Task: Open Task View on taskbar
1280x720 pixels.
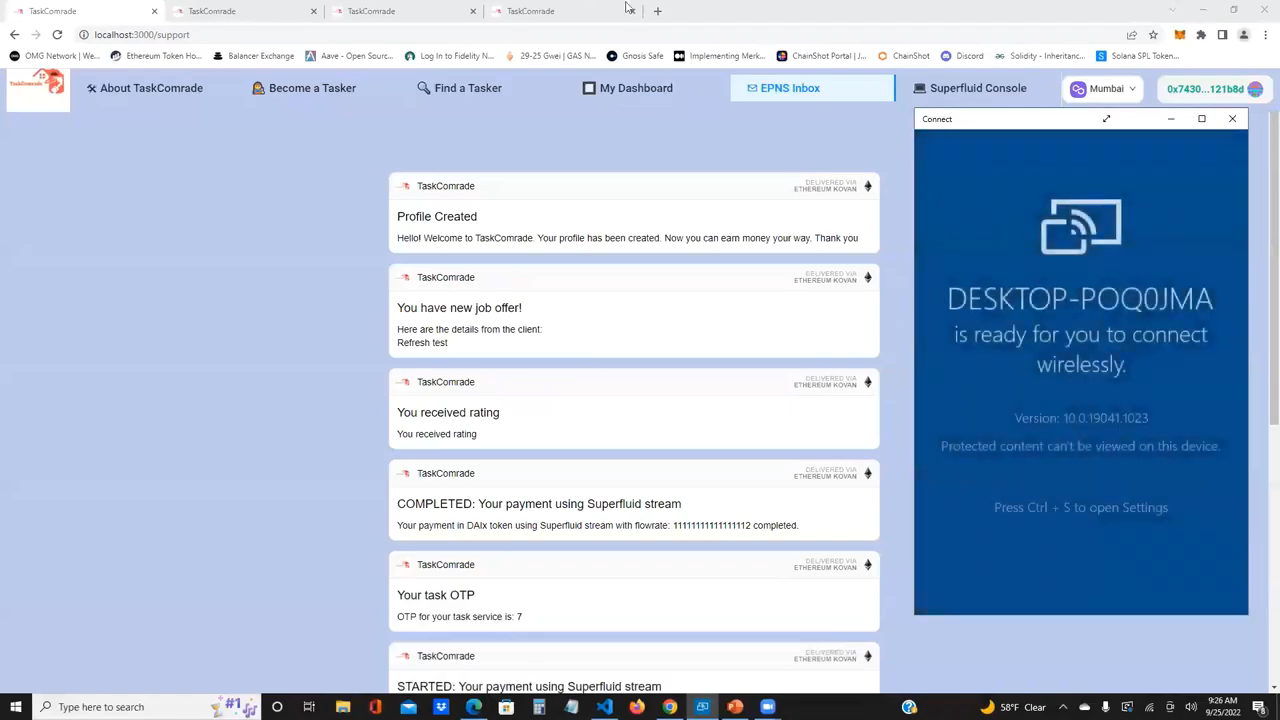Action: click(x=309, y=707)
